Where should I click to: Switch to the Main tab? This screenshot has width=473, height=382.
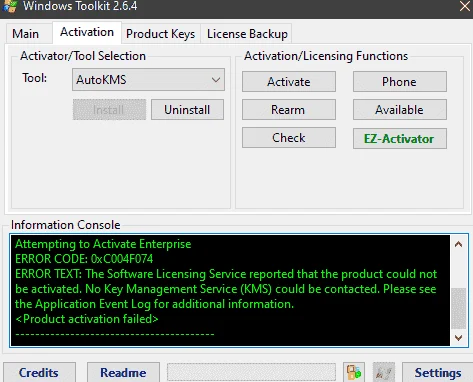point(26,34)
